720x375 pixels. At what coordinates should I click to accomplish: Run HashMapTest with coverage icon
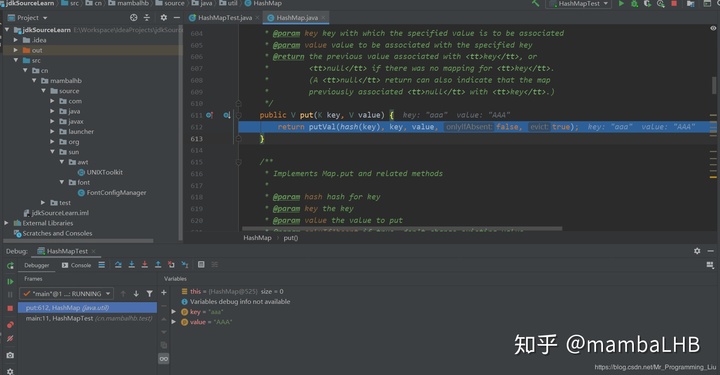(x=647, y=4)
